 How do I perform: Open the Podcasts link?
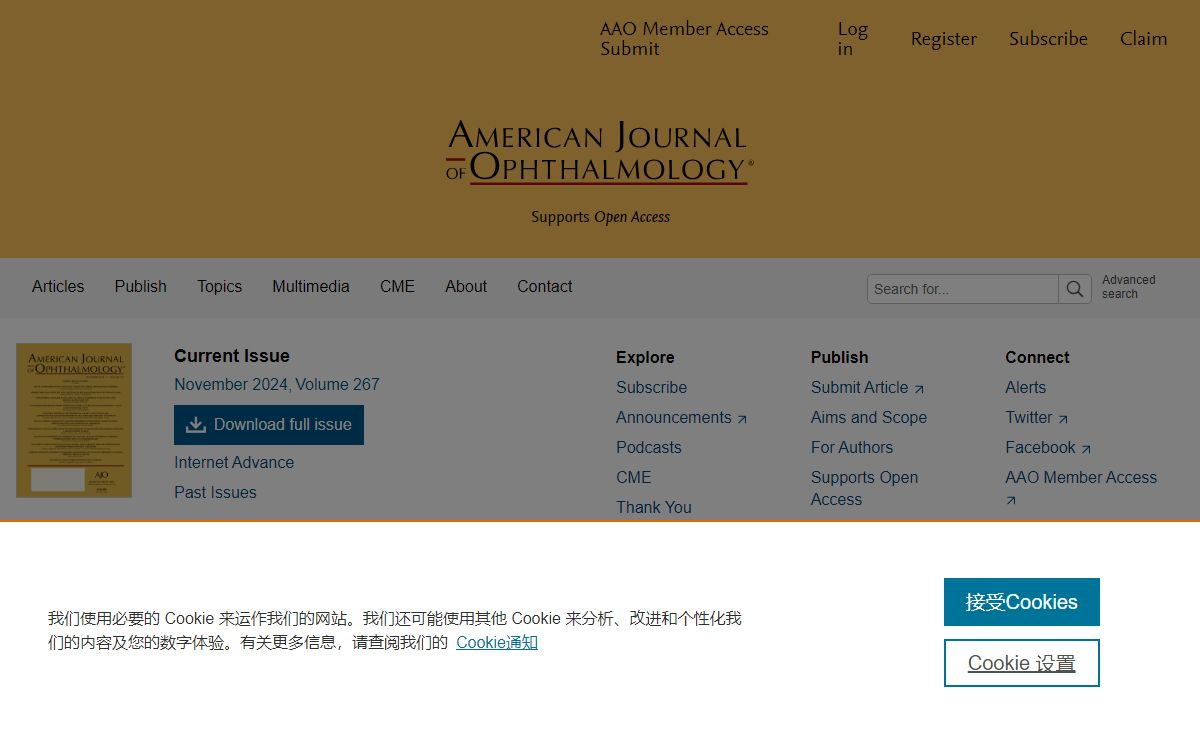point(649,447)
